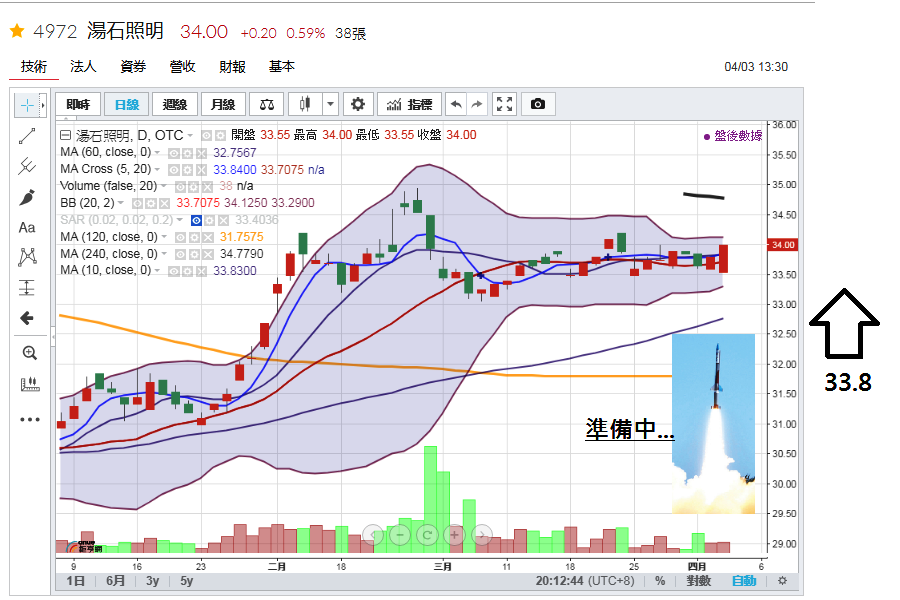Select the 月線 monthly interval button

[223, 104]
